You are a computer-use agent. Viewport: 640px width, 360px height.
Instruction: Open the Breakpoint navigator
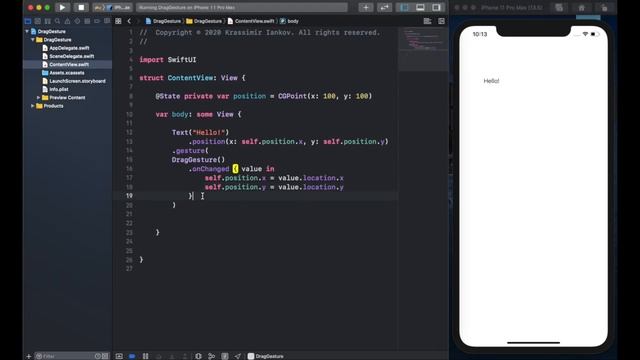click(97, 21)
